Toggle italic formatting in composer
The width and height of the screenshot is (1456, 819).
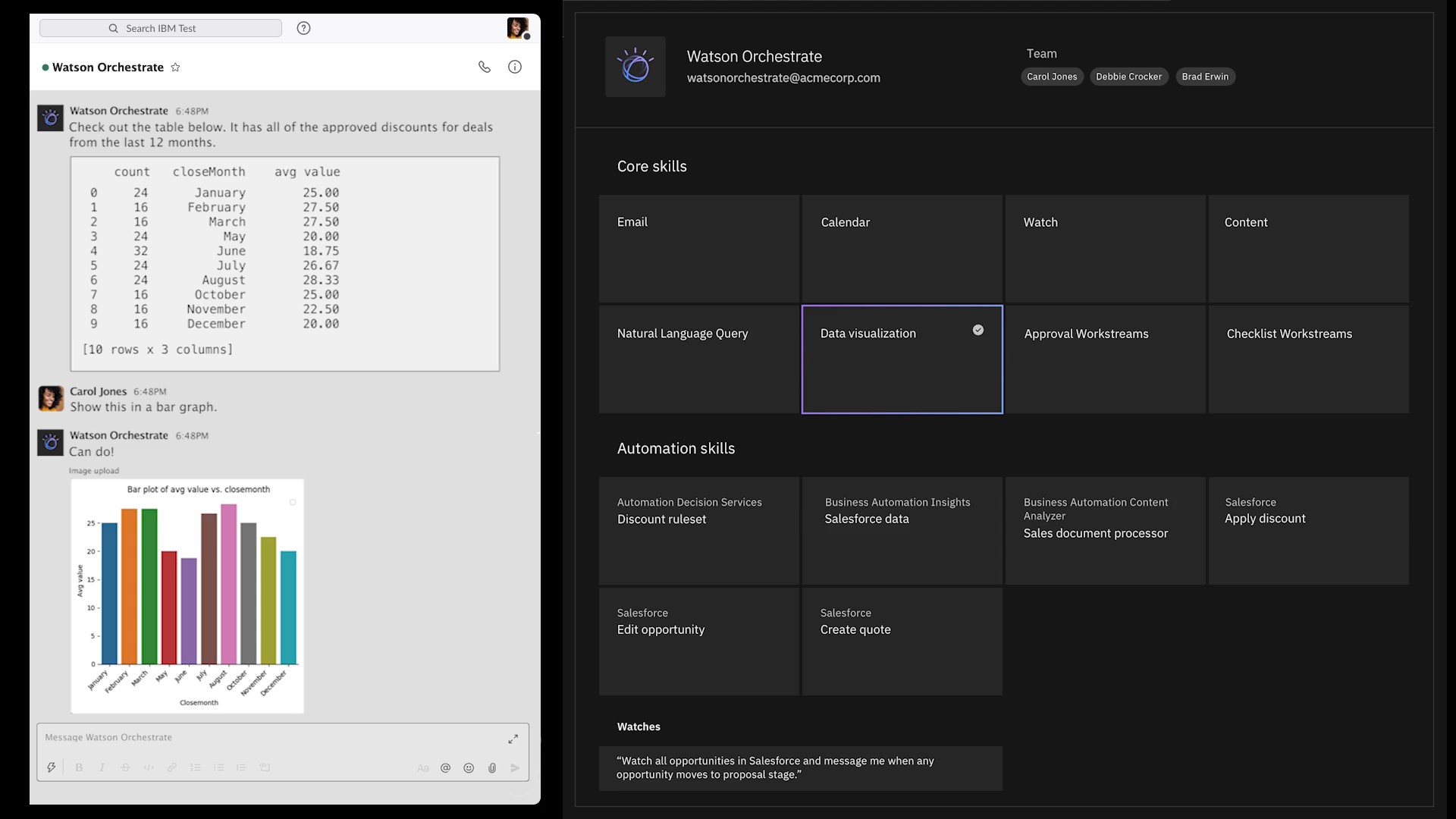[102, 767]
